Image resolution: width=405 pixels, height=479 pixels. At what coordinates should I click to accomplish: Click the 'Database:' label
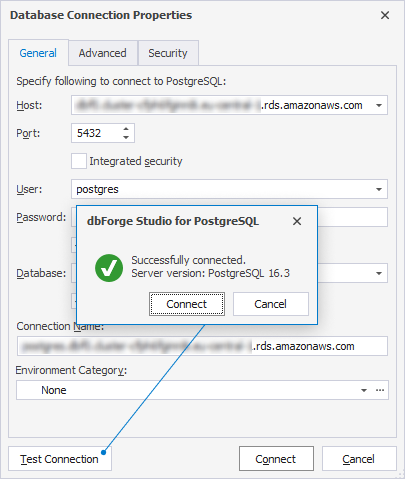click(41, 273)
